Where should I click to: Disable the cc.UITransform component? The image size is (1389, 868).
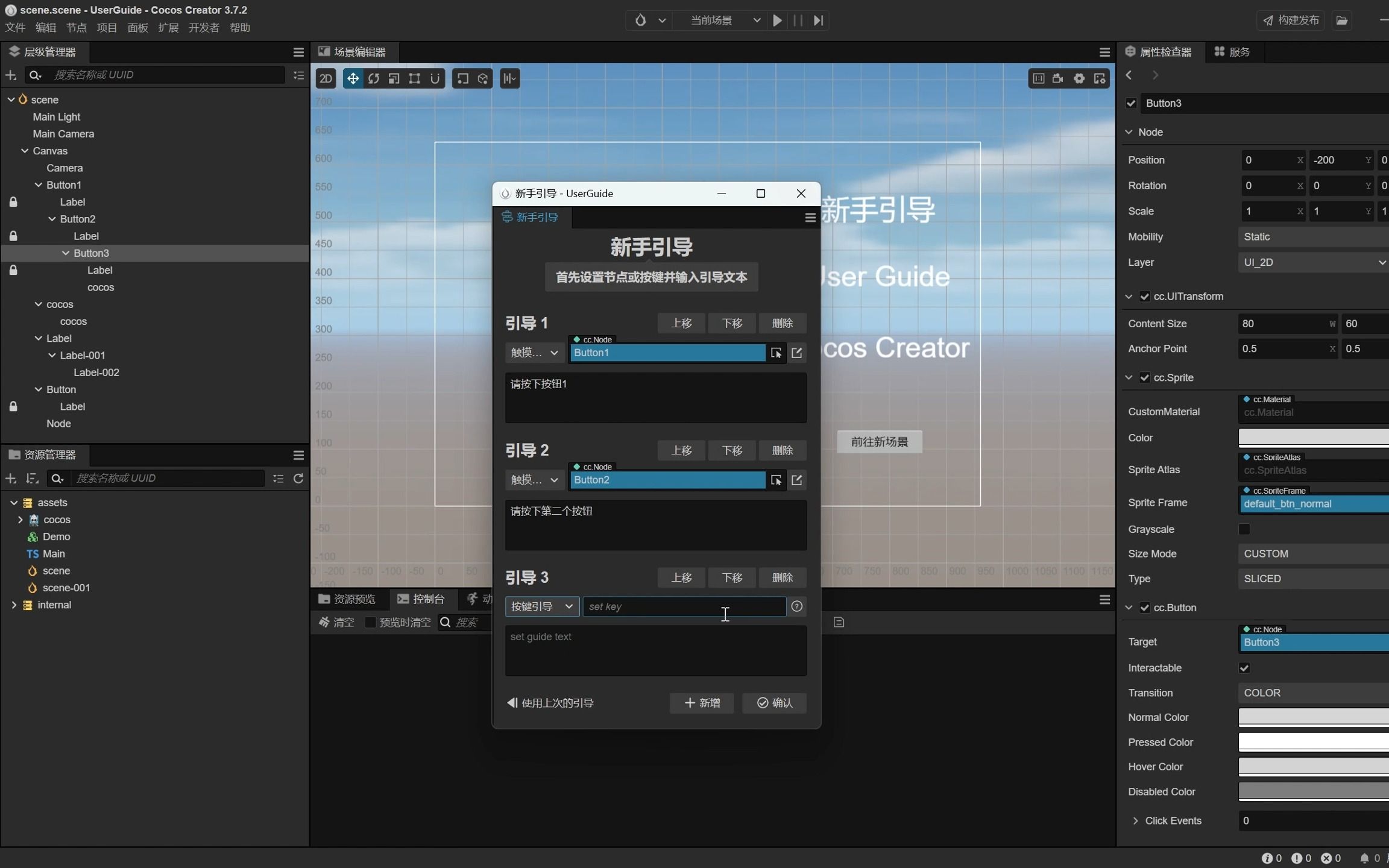point(1144,297)
